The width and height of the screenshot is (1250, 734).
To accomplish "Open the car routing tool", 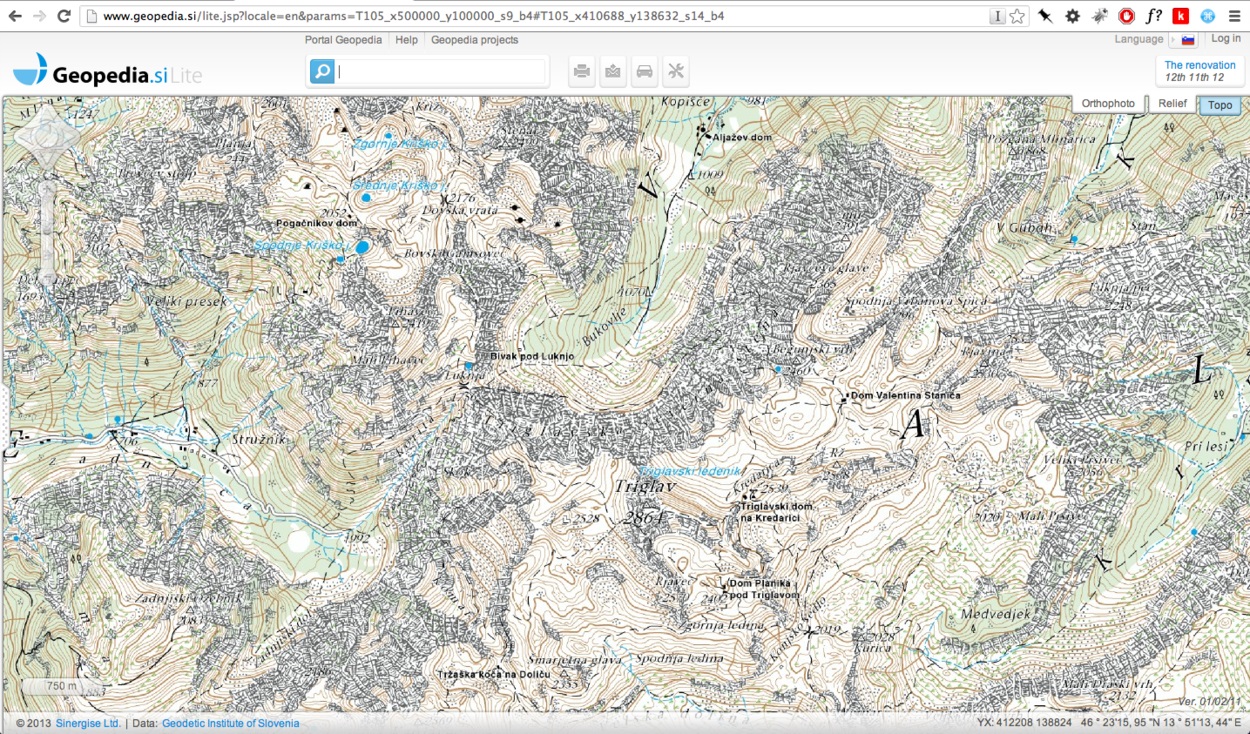I will 644,71.
